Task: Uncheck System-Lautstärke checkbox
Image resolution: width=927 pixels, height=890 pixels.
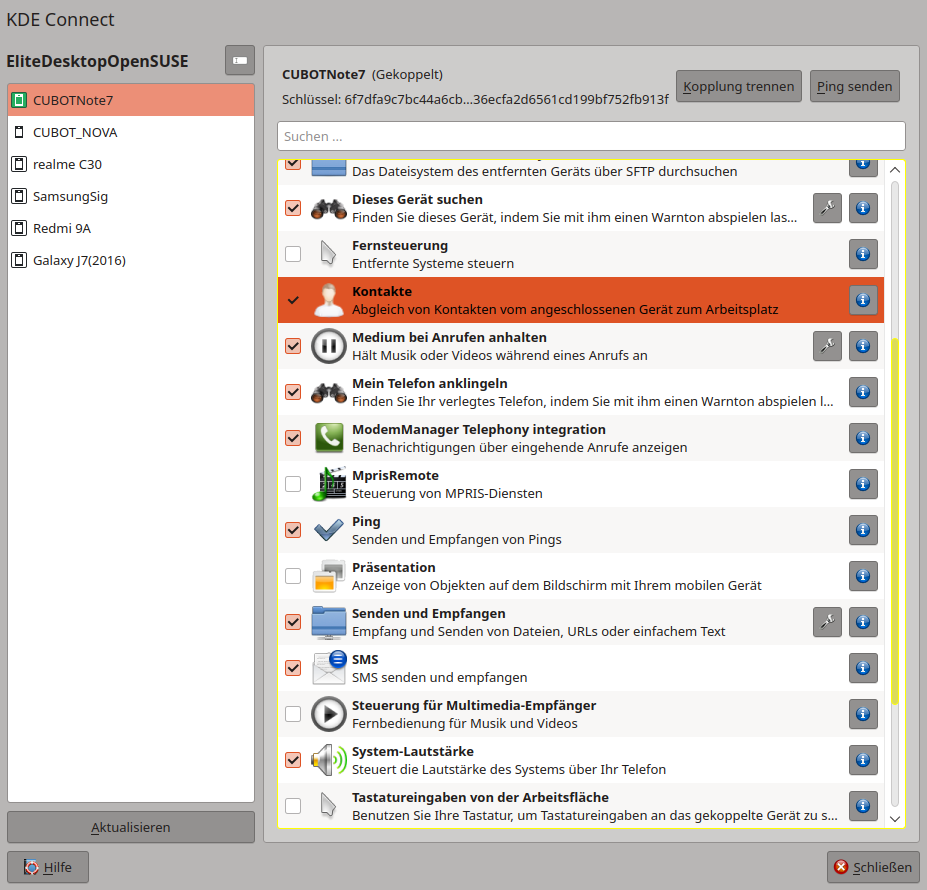Action: (x=293, y=760)
